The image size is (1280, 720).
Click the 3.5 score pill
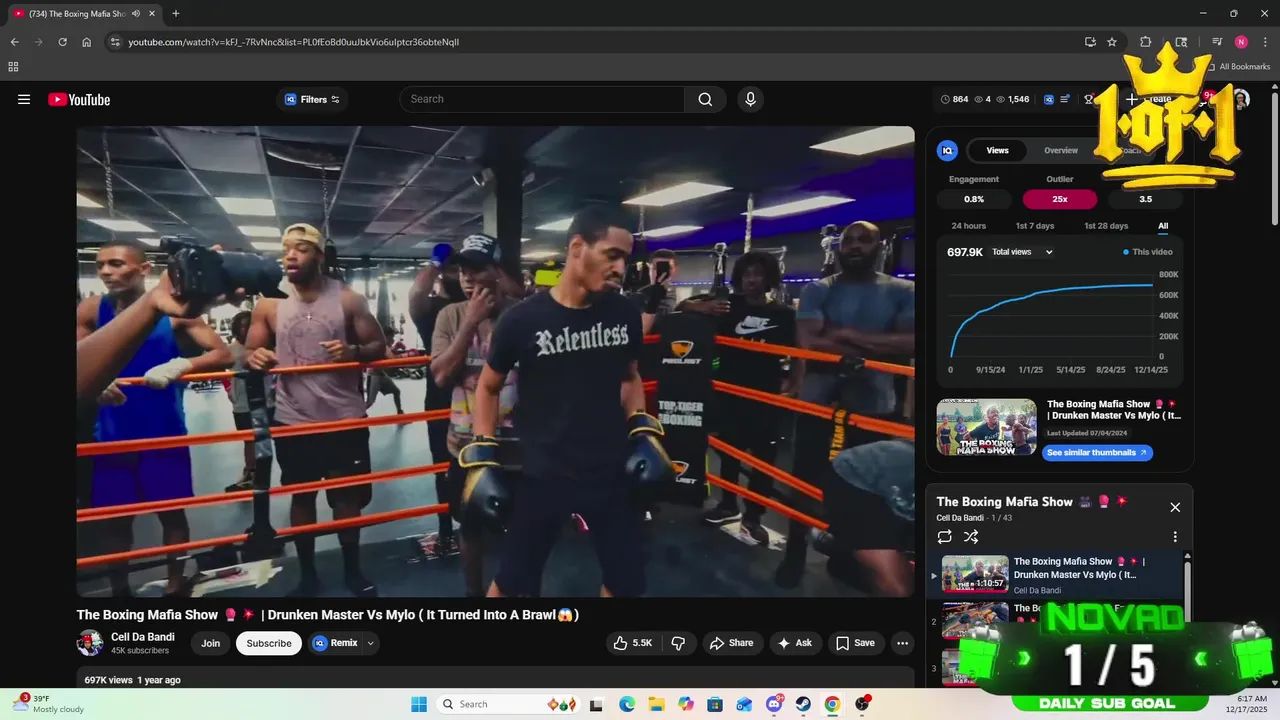tap(1145, 199)
